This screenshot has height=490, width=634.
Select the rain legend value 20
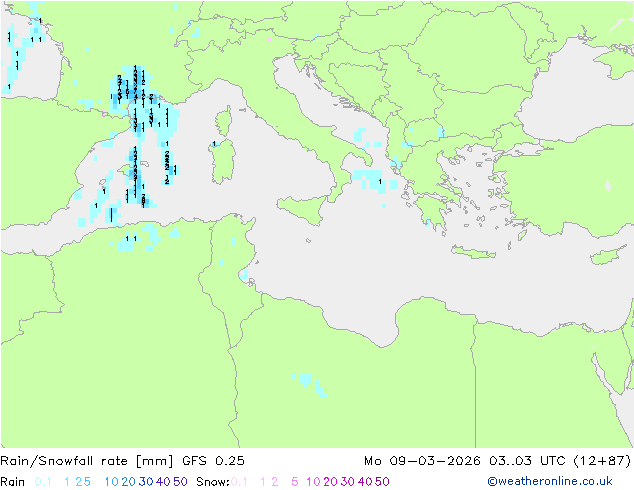click(x=129, y=482)
